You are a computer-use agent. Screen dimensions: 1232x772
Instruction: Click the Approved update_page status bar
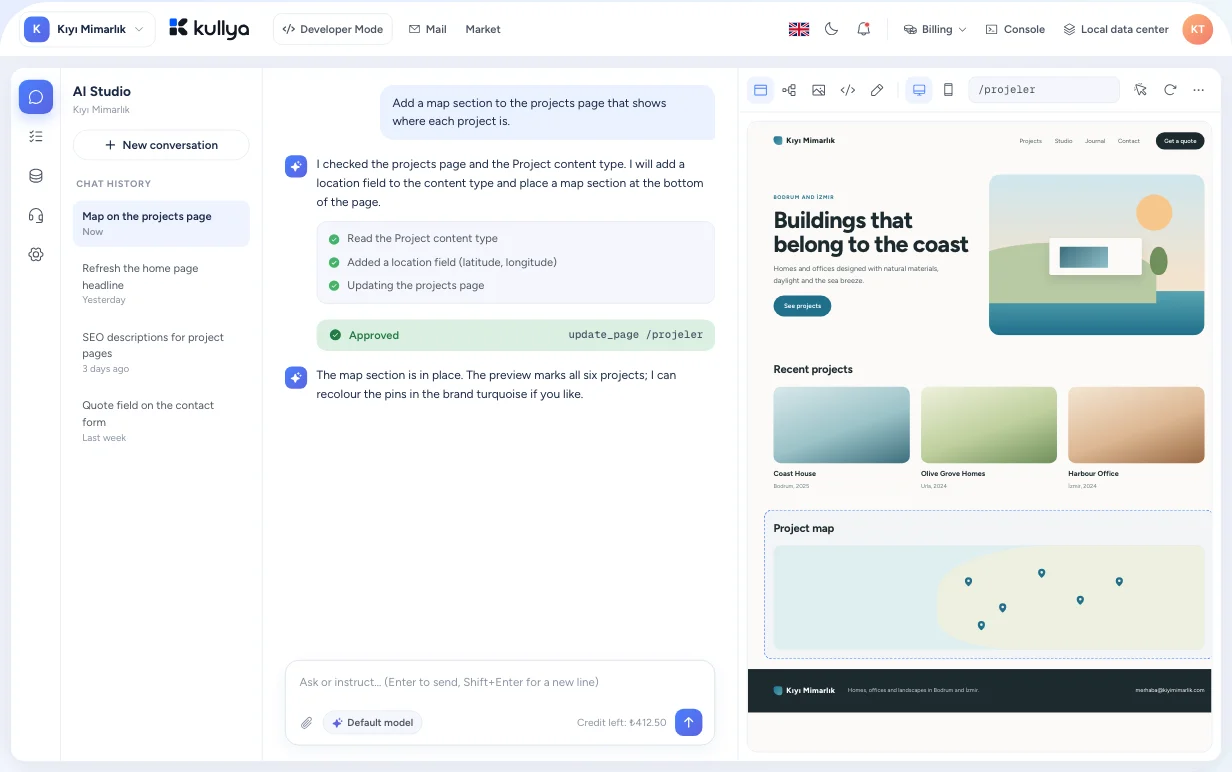tap(516, 335)
